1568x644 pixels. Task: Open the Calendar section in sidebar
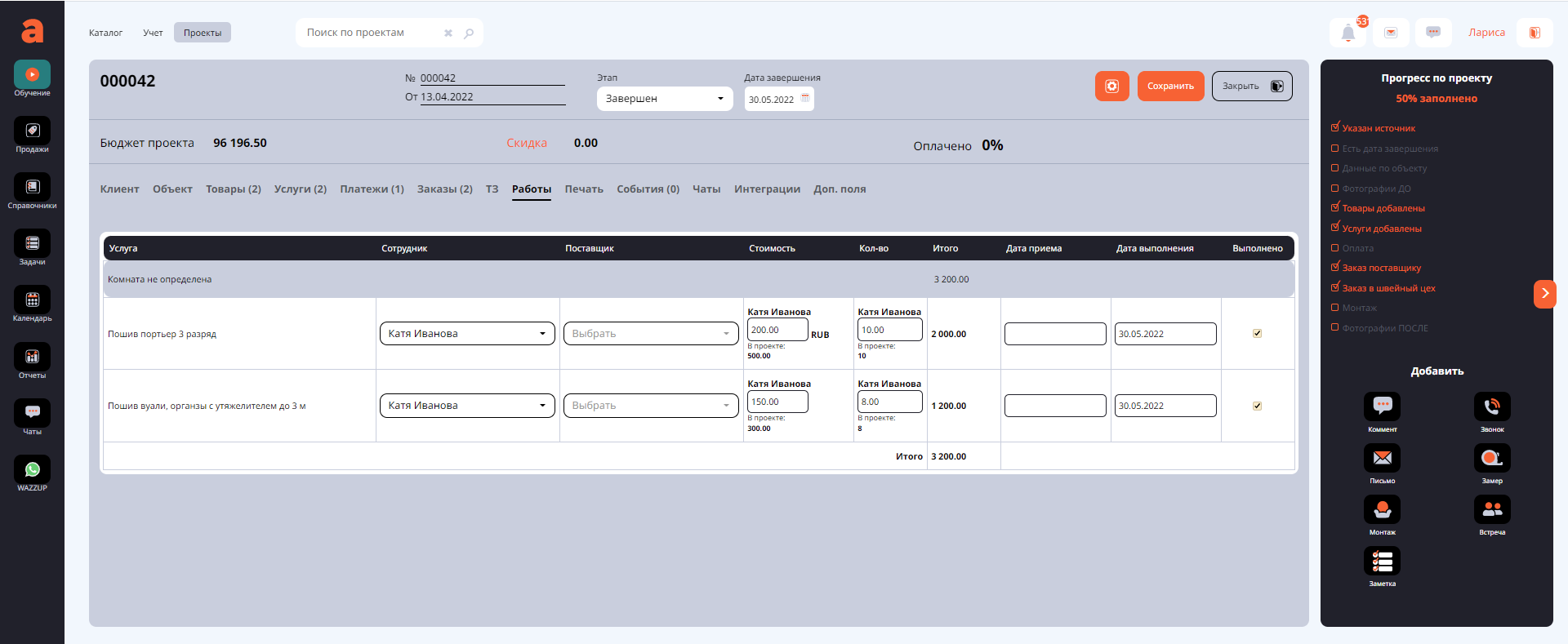click(x=32, y=300)
